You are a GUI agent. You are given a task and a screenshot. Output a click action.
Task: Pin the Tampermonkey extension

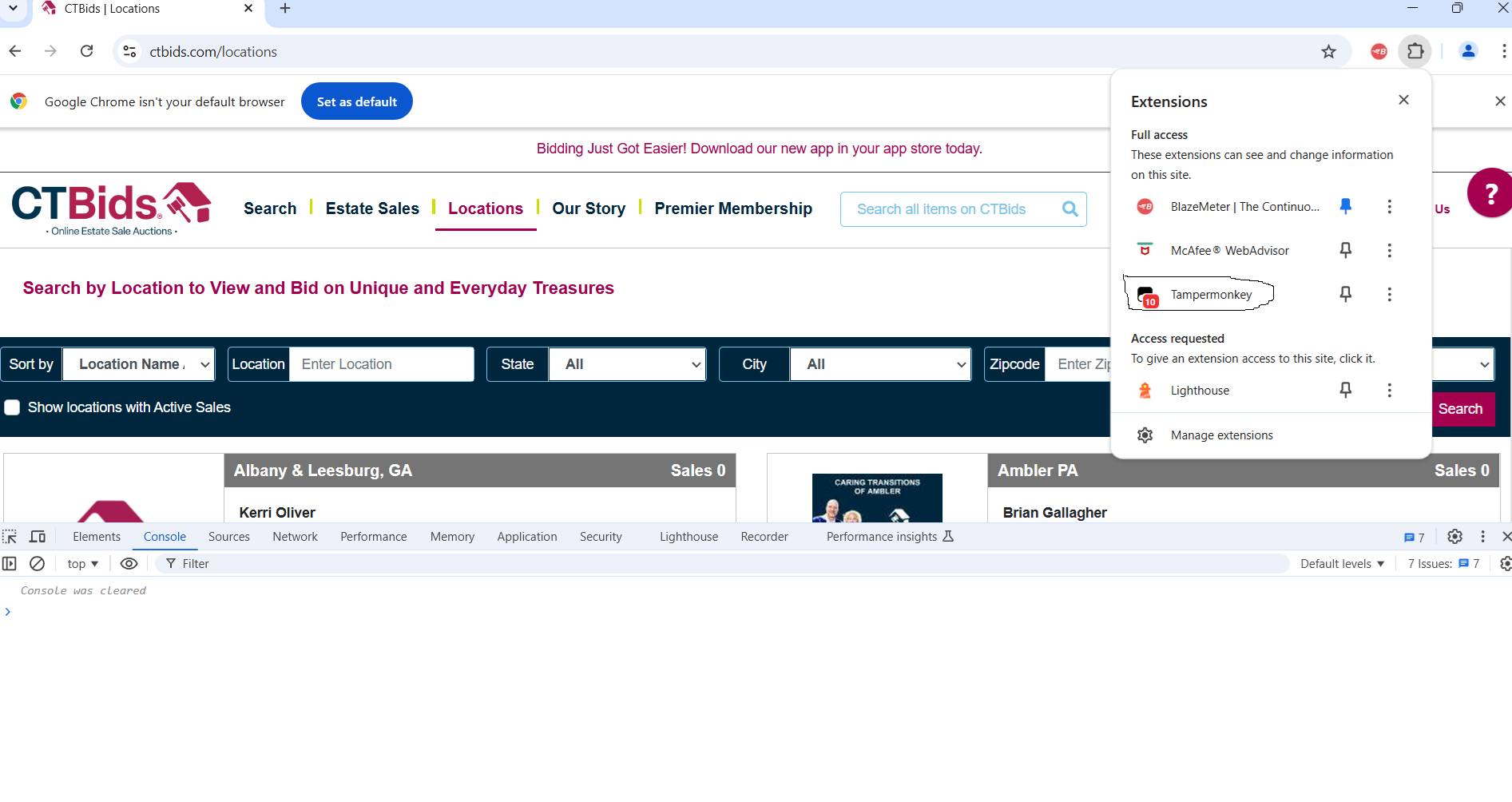pos(1345,295)
